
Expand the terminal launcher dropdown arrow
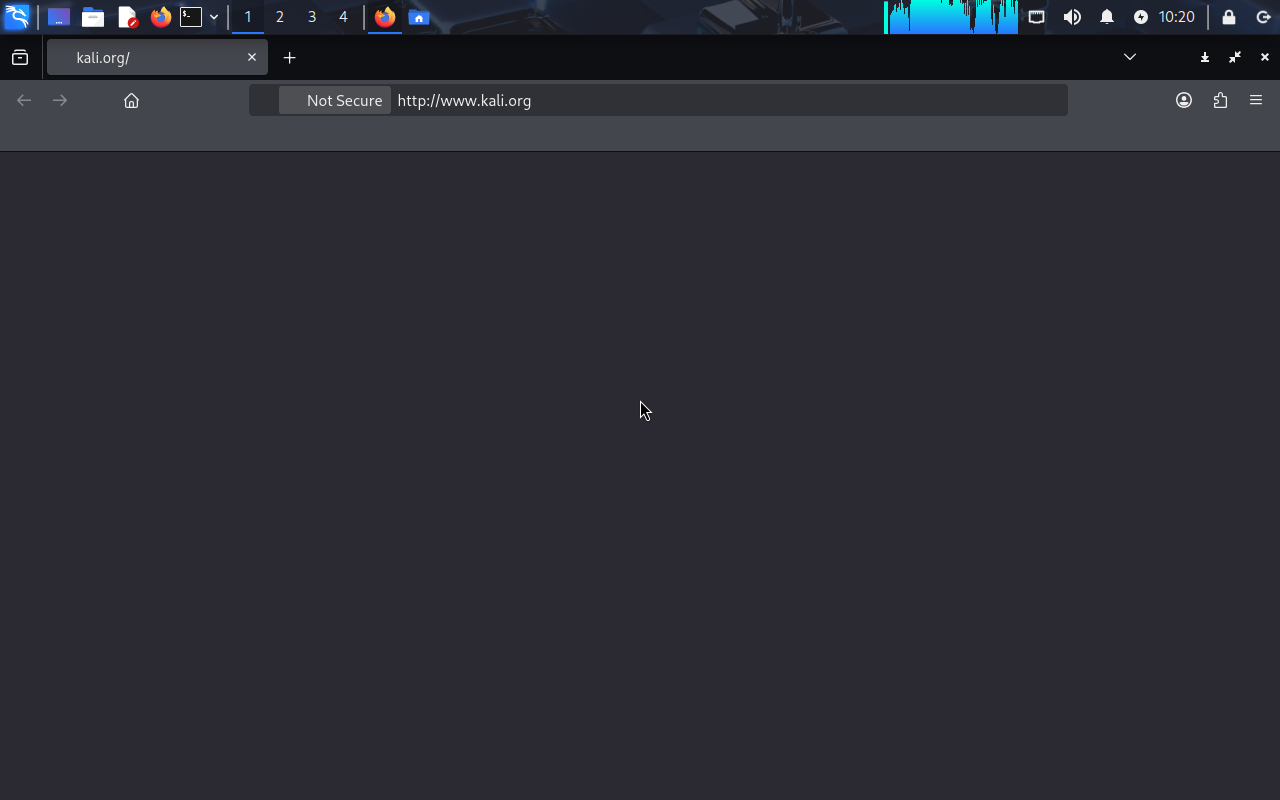point(214,17)
